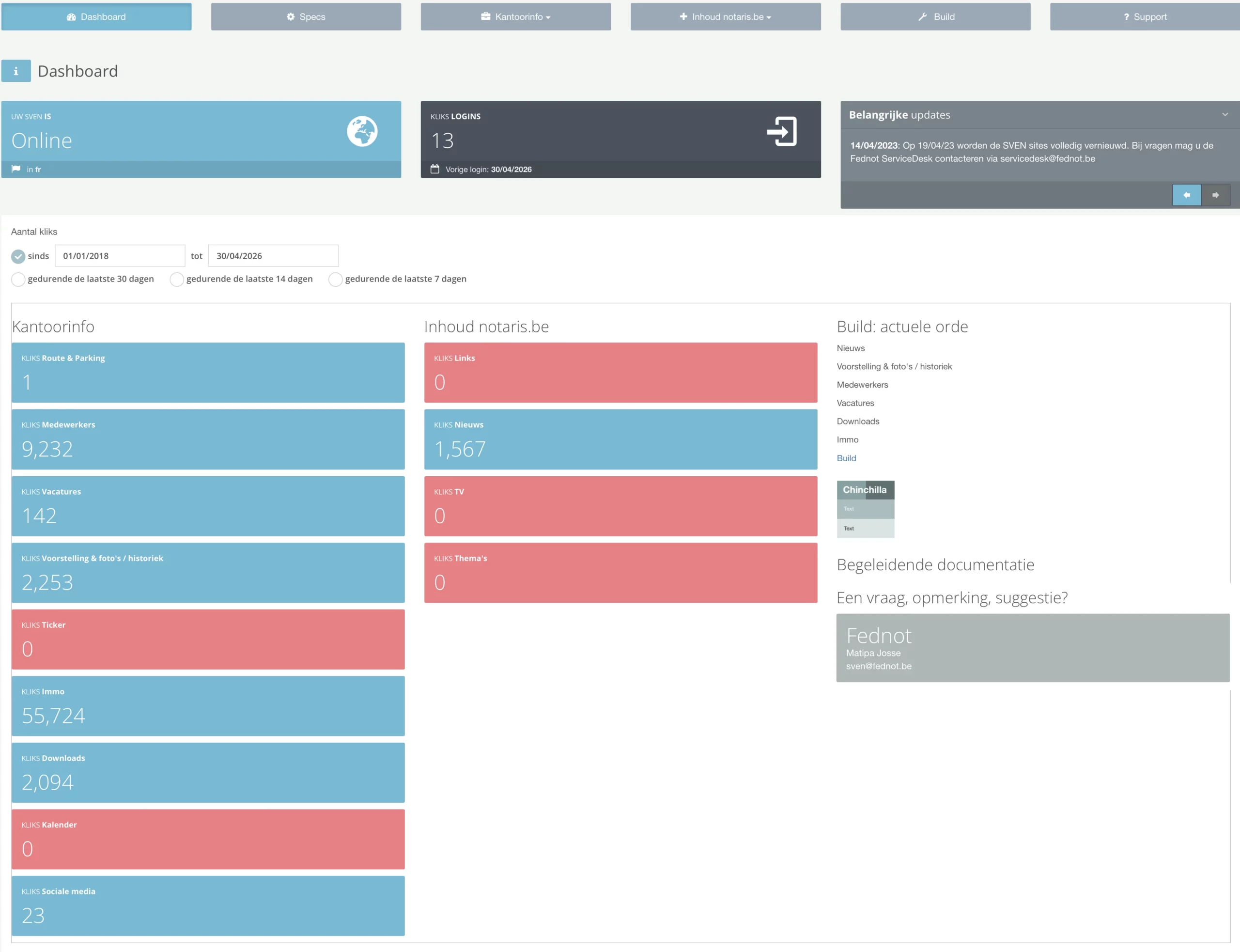Select the 'sinds' date range radio button
Viewport: 1240px width, 952px height.
point(18,256)
